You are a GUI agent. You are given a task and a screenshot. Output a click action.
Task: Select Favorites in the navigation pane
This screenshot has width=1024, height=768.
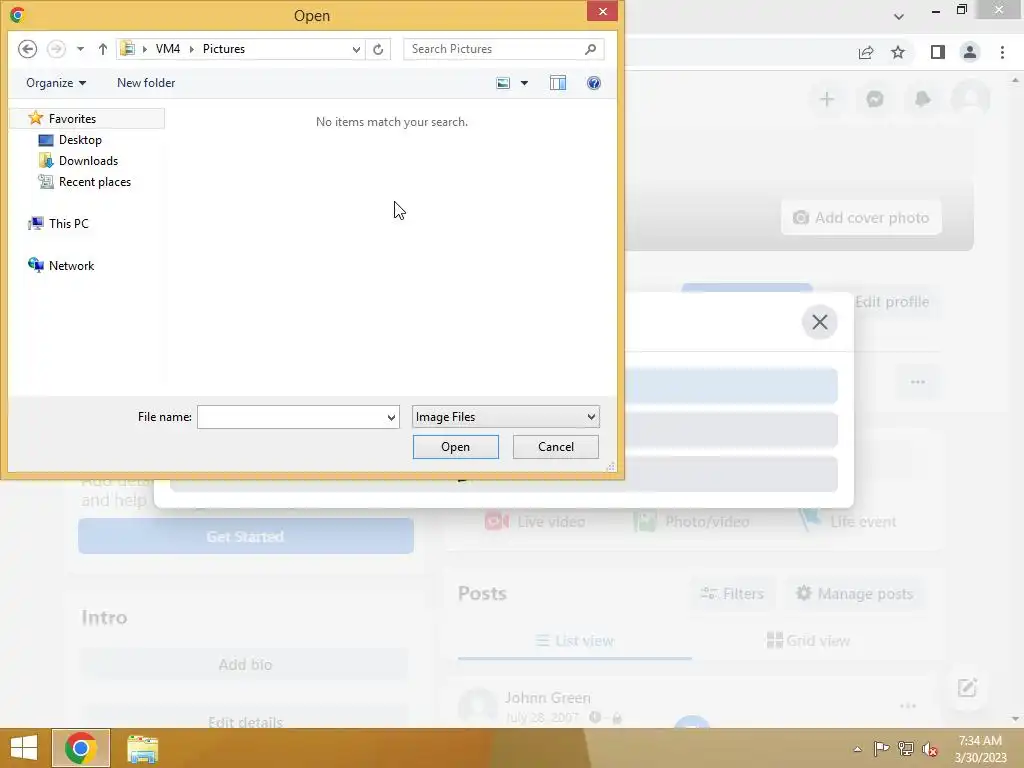(x=88, y=118)
